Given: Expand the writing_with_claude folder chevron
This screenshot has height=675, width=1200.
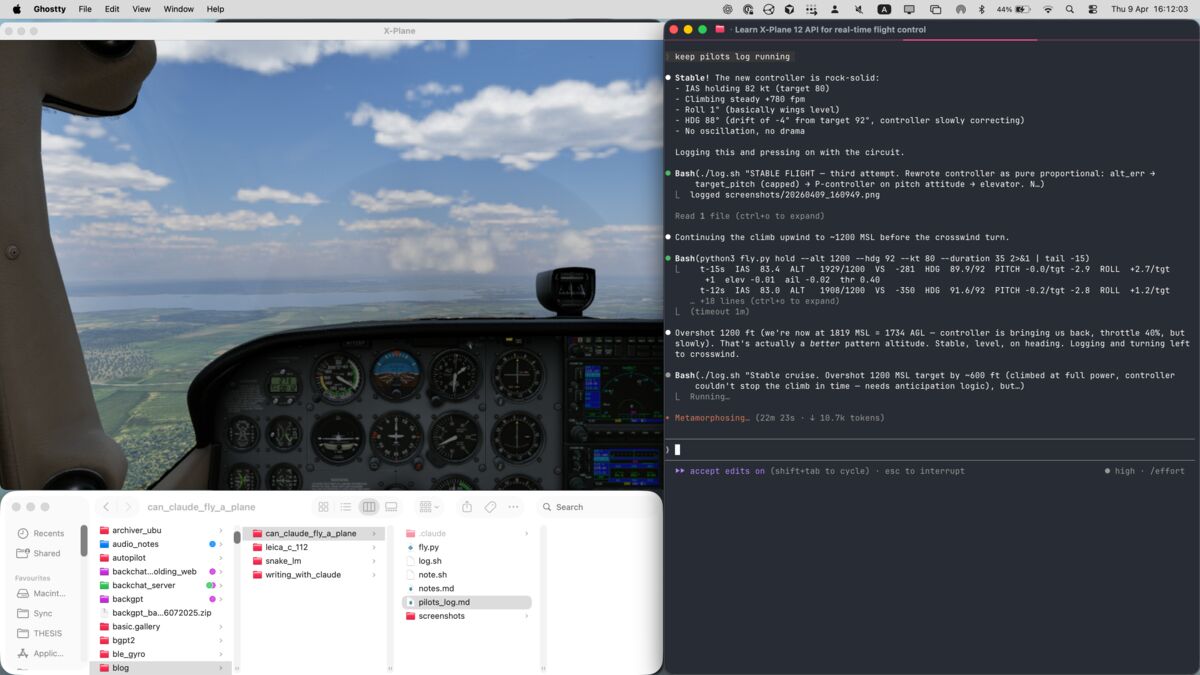Looking at the screenshot, I should (374, 575).
